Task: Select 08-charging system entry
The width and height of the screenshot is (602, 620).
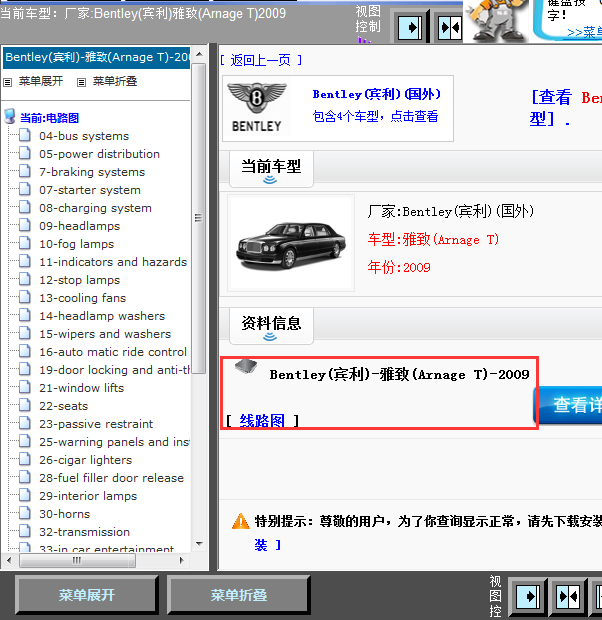Action: [95, 208]
